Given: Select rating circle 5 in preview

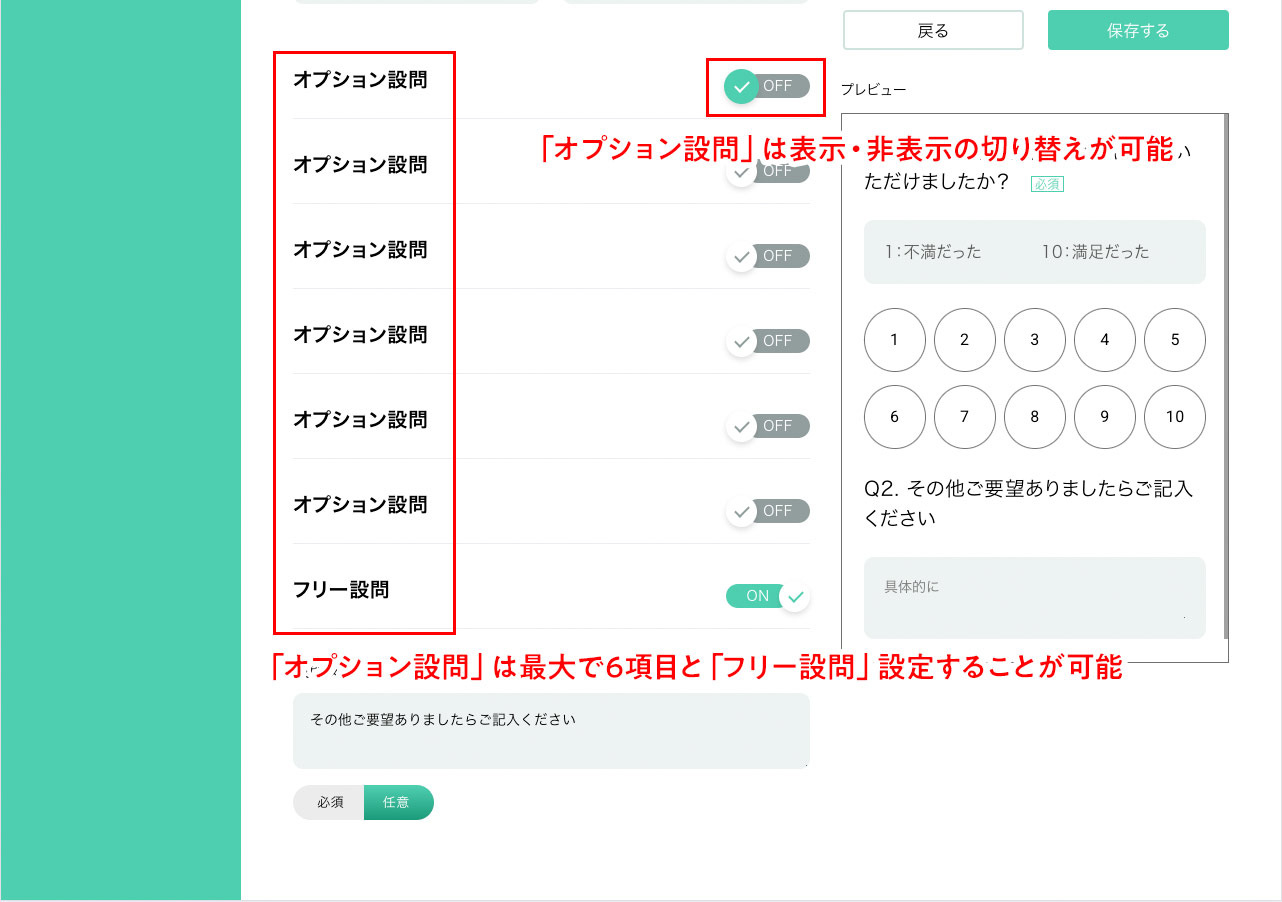Looking at the screenshot, I should coord(1175,340).
